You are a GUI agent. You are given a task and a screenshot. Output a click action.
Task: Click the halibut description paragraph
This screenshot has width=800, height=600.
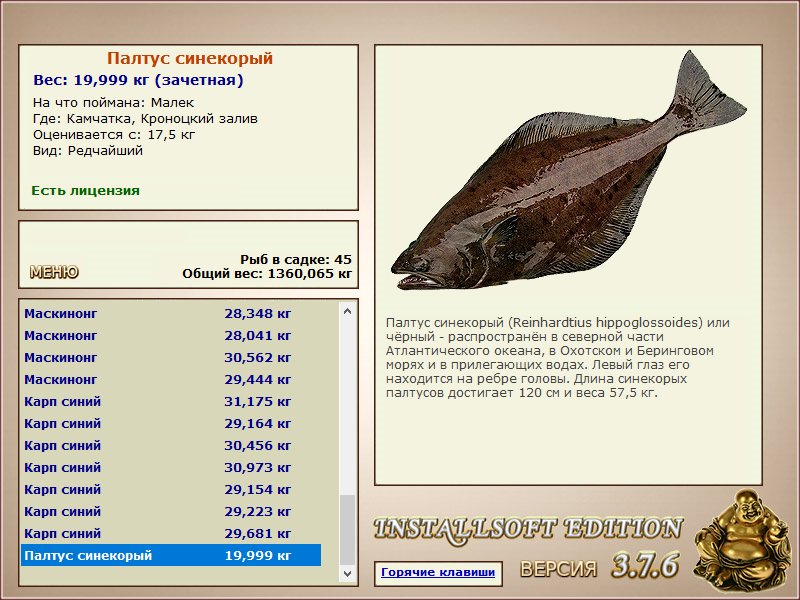point(558,358)
